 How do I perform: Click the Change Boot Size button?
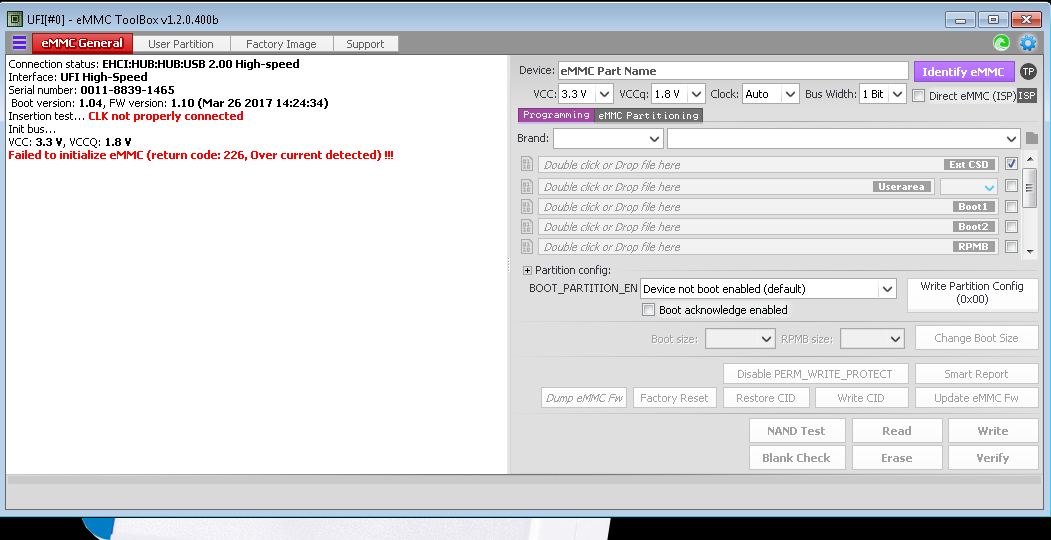pos(976,338)
